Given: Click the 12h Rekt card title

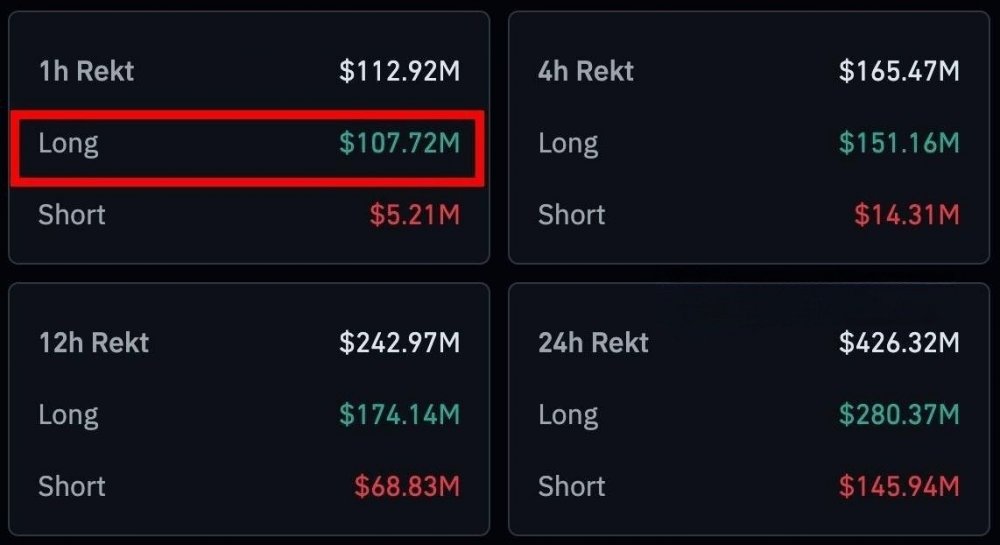Looking at the screenshot, I should tap(93, 343).
